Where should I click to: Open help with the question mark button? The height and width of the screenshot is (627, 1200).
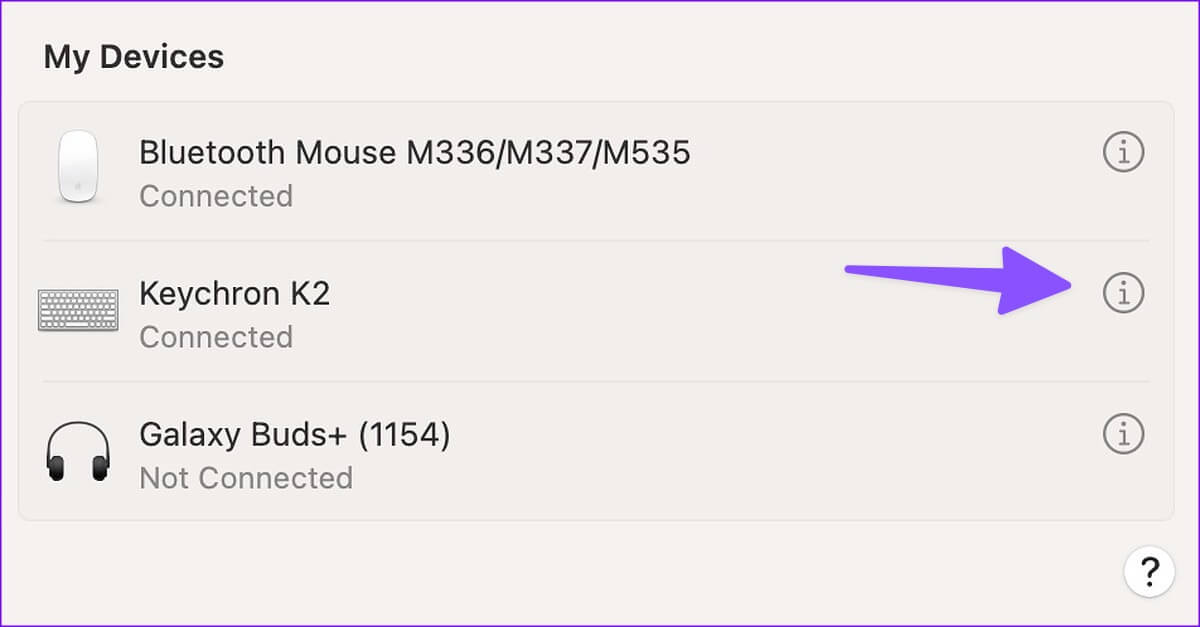pos(1149,572)
